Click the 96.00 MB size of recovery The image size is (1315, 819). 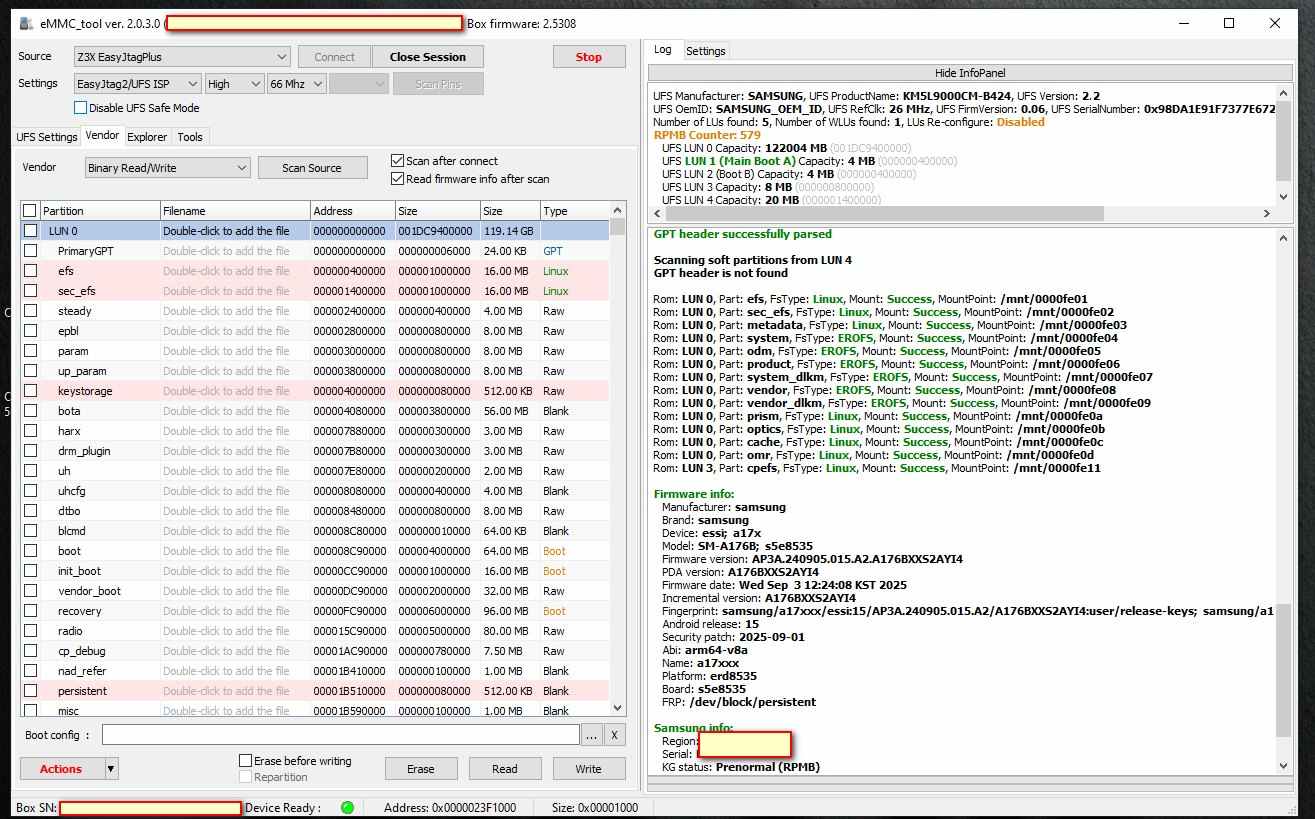tap(507, 611)
